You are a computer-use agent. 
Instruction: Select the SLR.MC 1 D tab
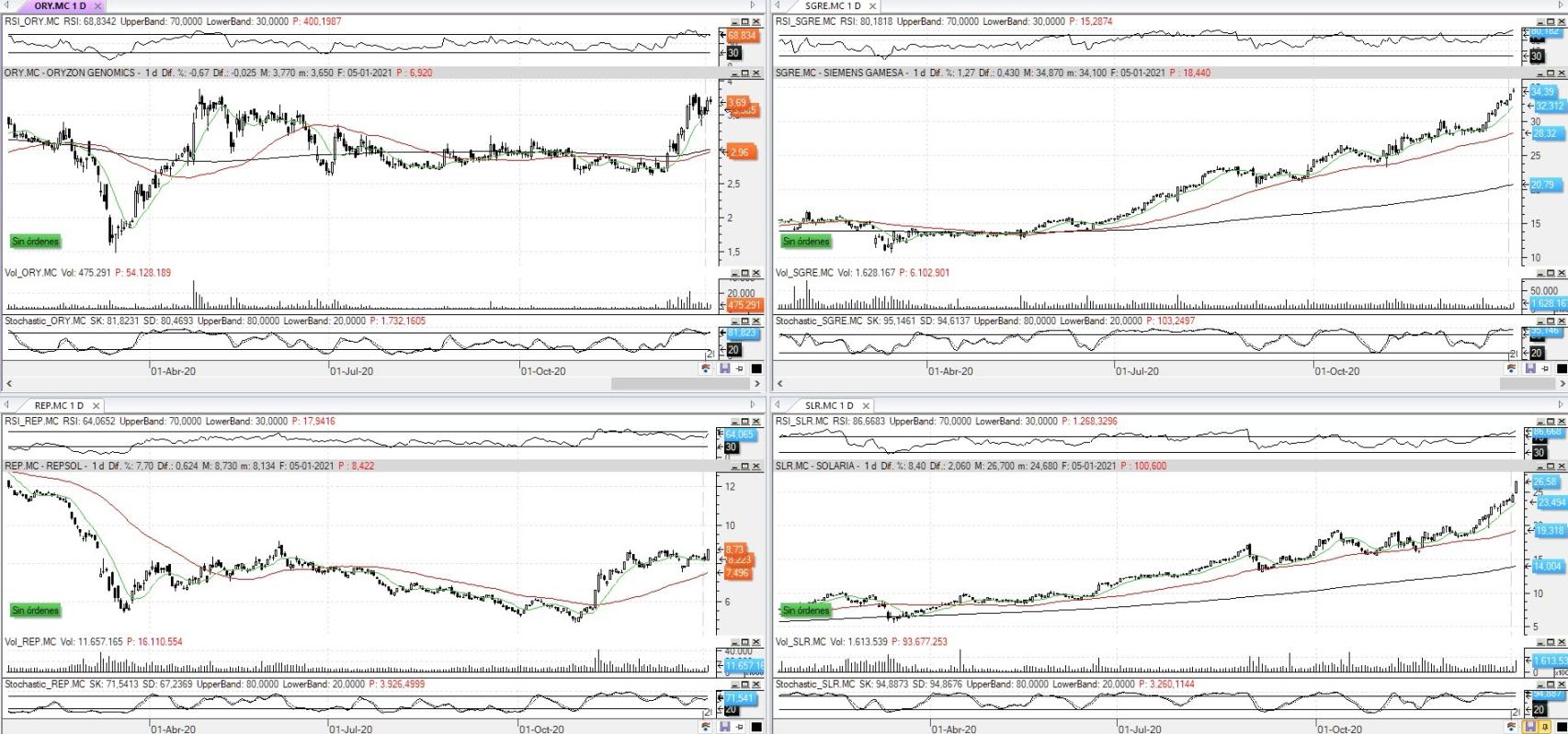(828, 405)
